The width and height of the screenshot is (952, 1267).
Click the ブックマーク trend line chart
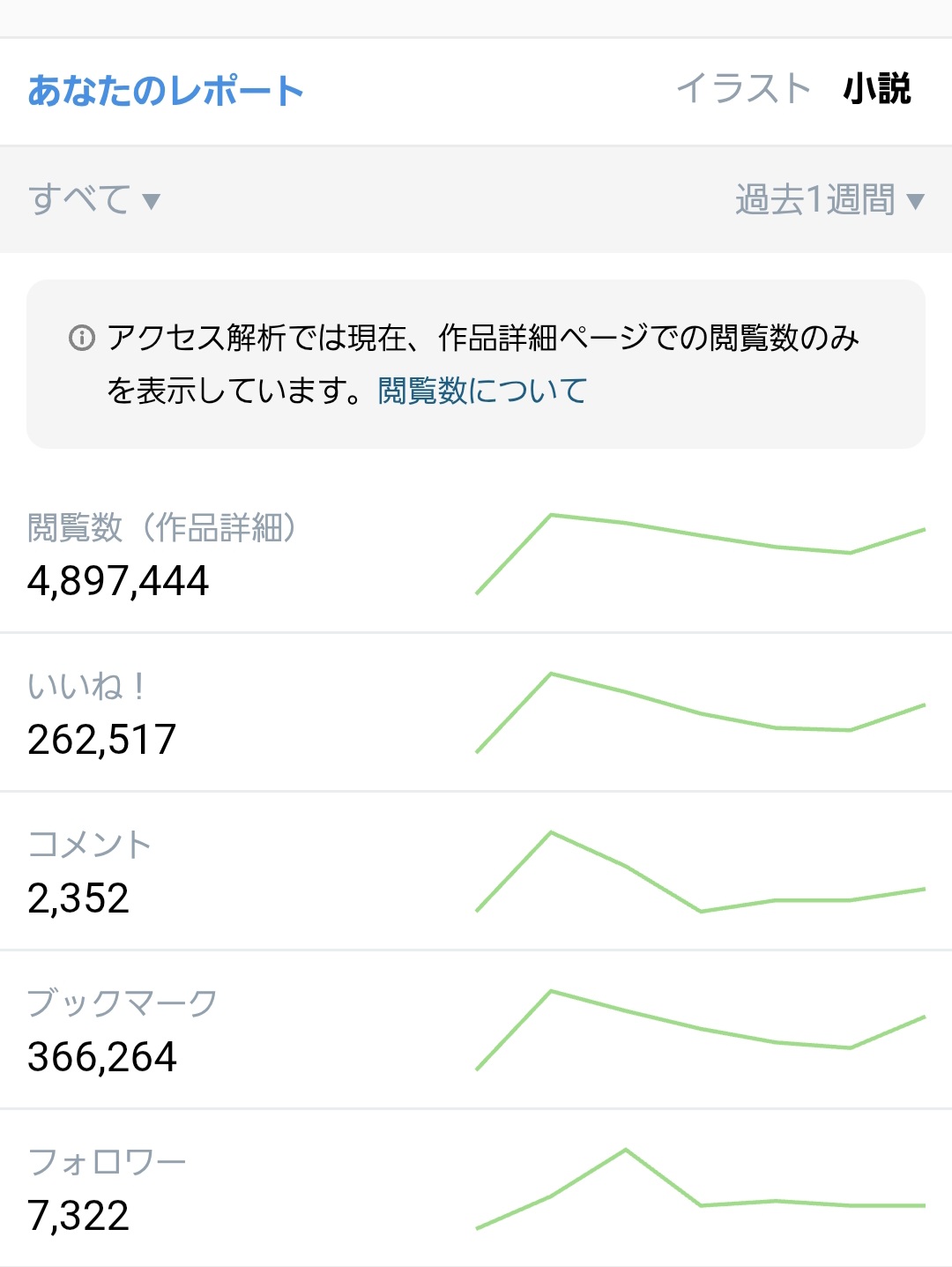tap(700, 1030)
